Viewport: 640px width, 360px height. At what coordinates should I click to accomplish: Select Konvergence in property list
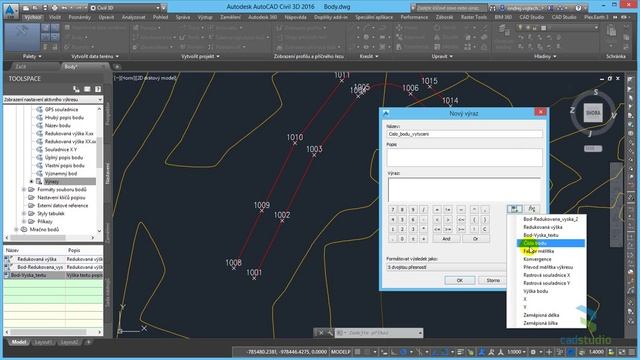tap(537, 259)
